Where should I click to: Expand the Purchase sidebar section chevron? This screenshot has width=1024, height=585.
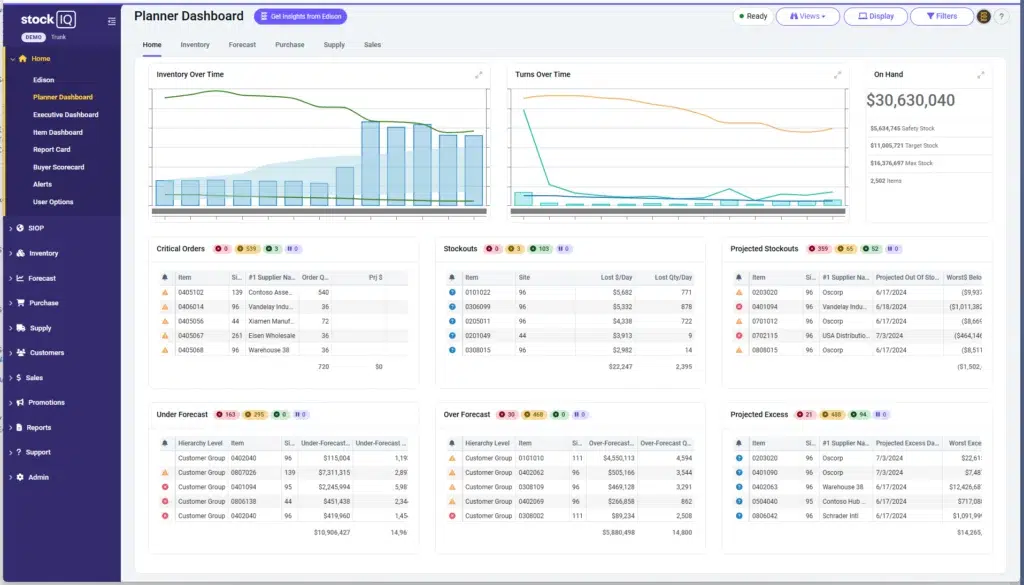point(10,303)
